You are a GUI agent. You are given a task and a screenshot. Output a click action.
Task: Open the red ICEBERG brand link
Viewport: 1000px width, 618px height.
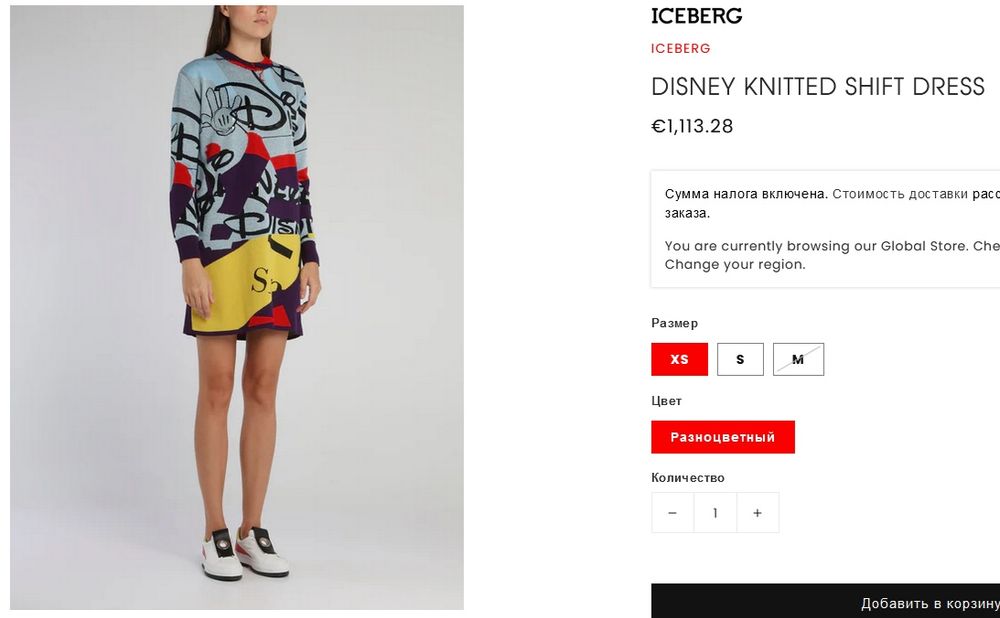(680, 48)
